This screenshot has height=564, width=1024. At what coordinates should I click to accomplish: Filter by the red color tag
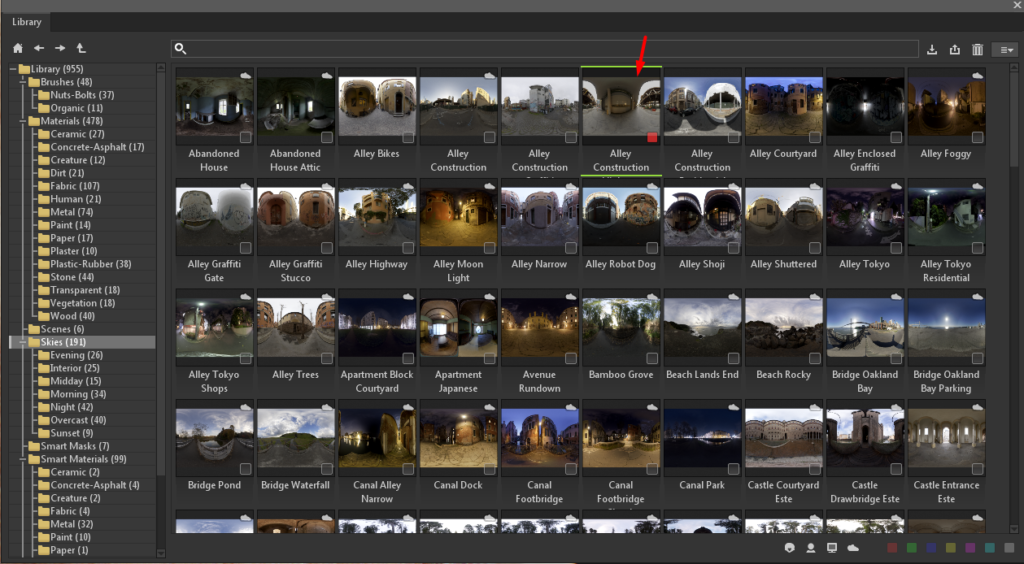click(892, 548)
